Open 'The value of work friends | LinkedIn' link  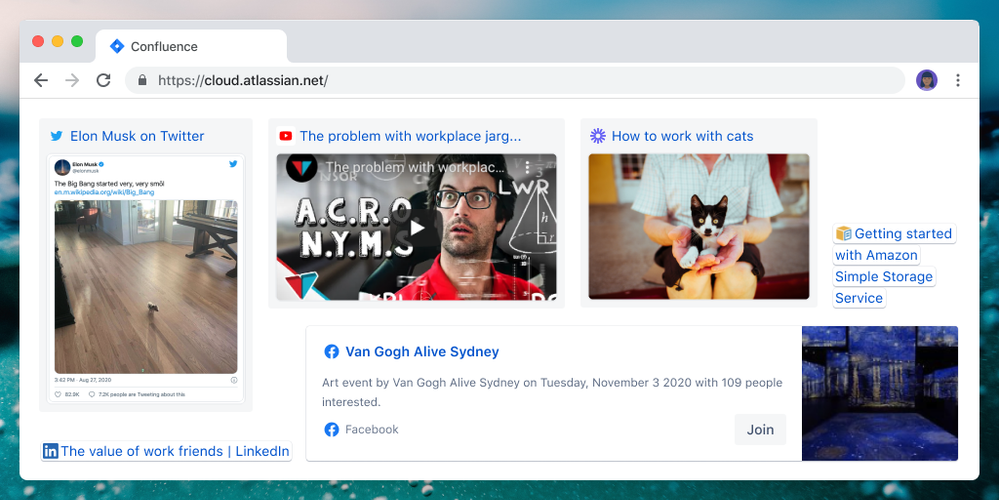(x=175, y=451)
